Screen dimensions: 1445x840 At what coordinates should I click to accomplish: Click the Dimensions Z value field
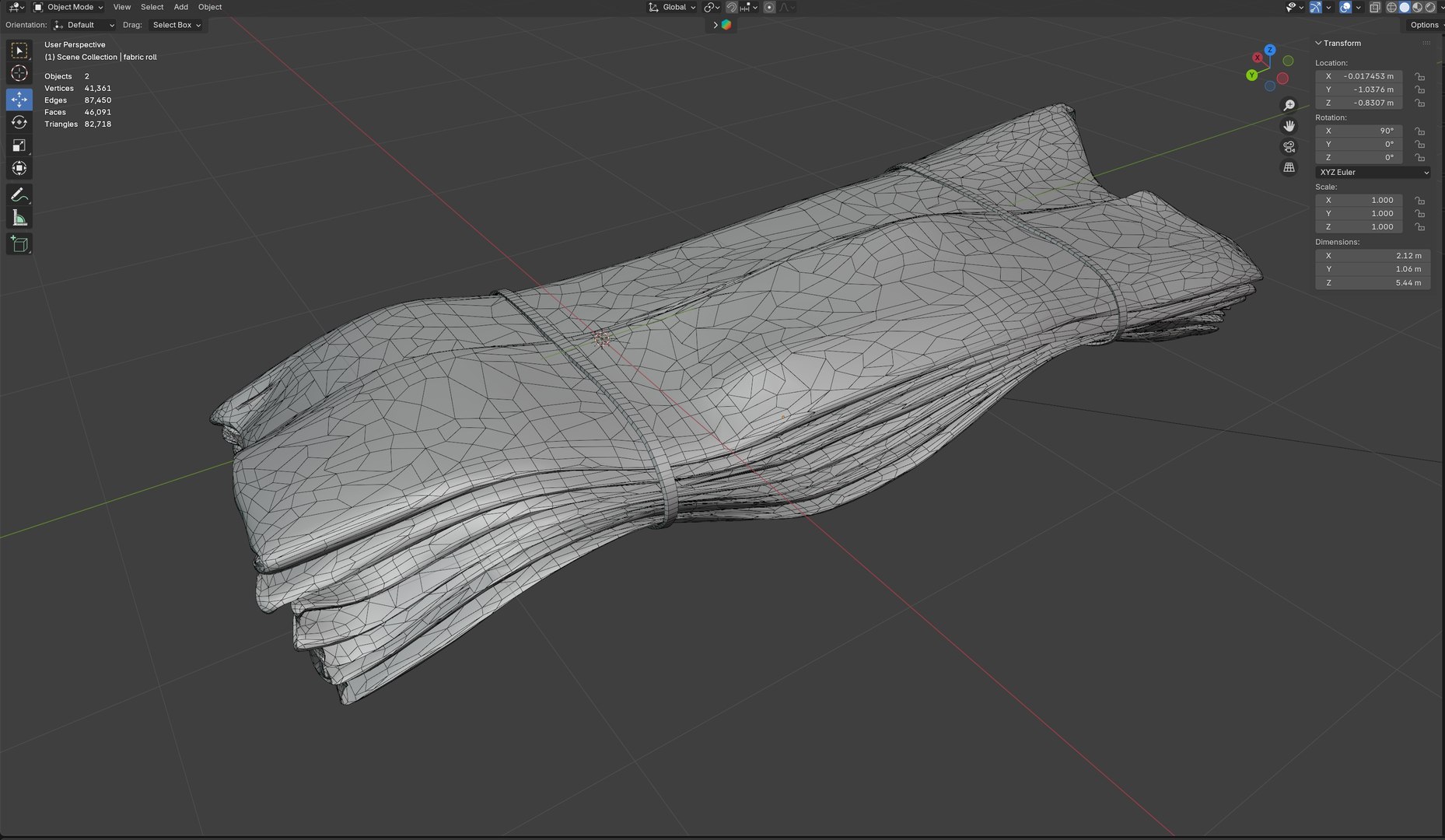pyautogui.click(x=1373, y=283)
